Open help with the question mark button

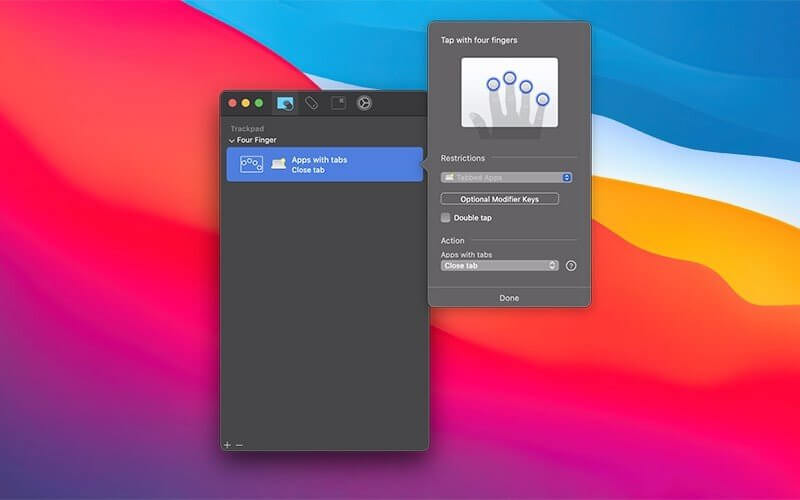tap(571, 266)
